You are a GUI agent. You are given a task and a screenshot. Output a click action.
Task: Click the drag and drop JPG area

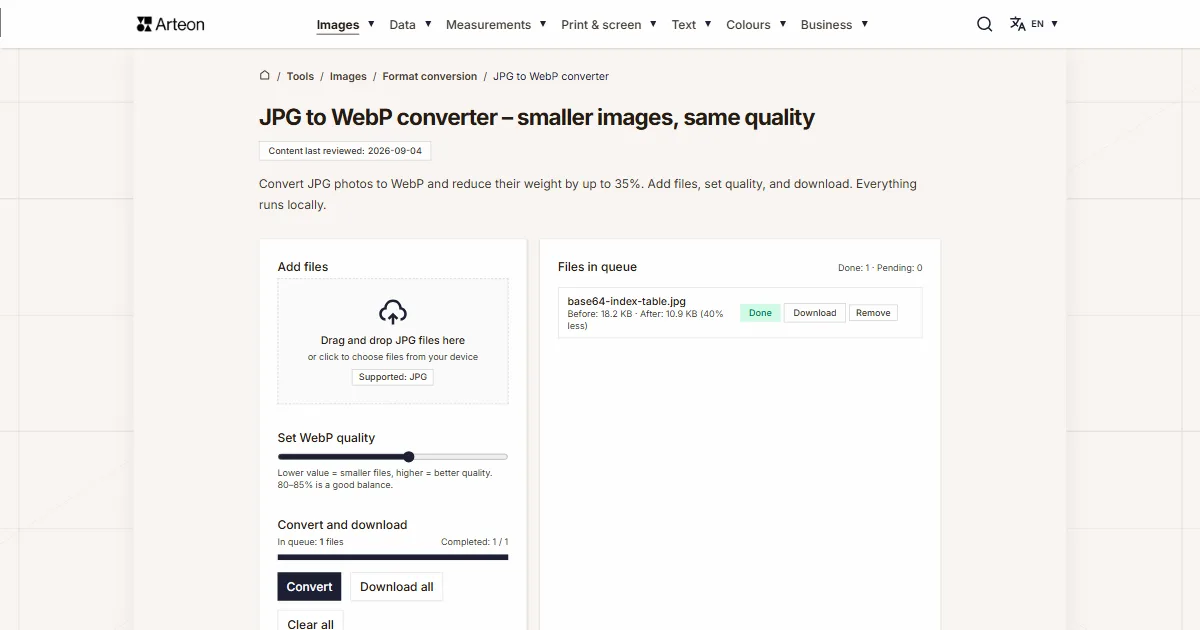point(393,341)
